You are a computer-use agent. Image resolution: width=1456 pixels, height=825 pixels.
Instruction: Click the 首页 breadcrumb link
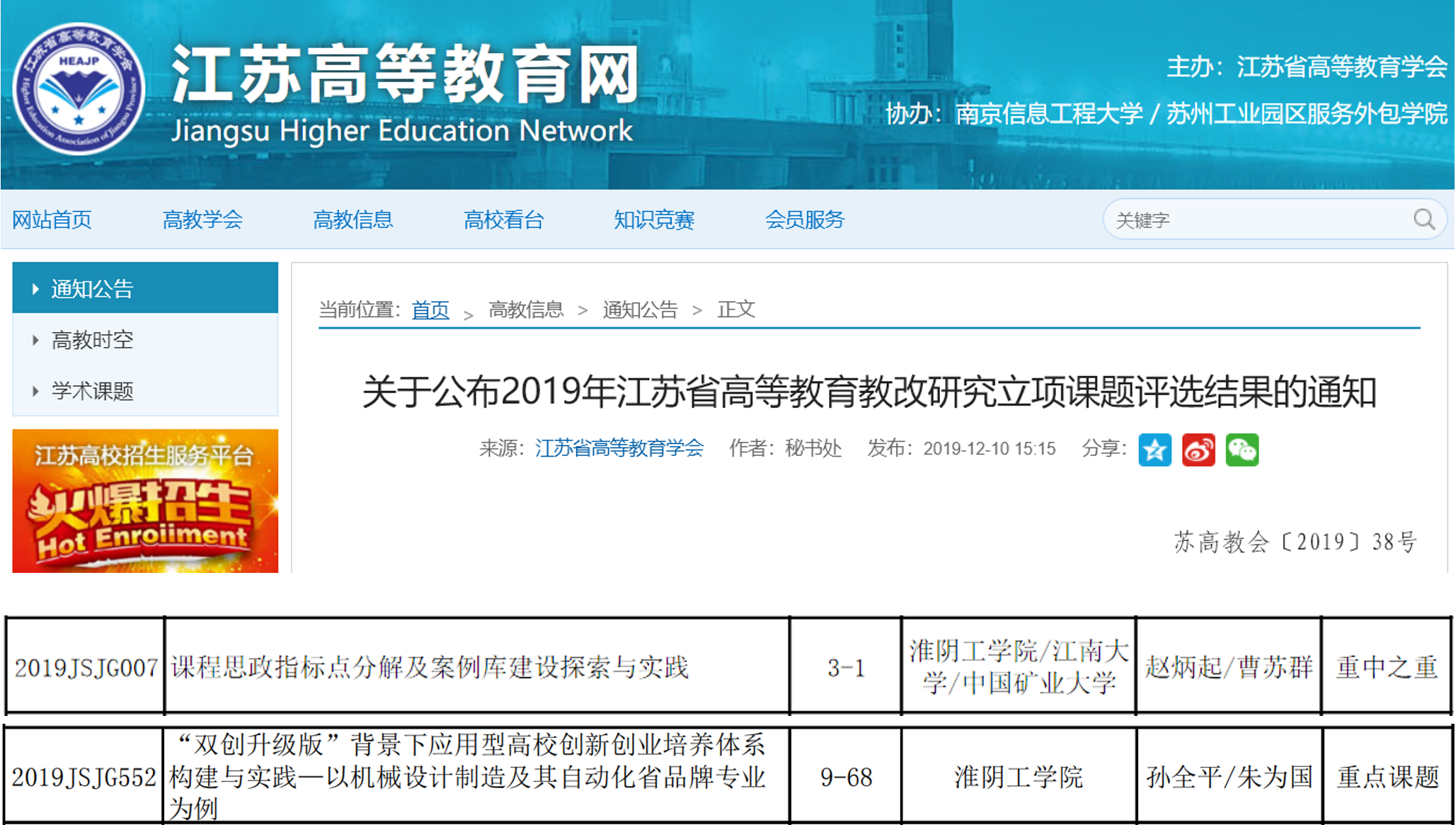click(430, 309)
